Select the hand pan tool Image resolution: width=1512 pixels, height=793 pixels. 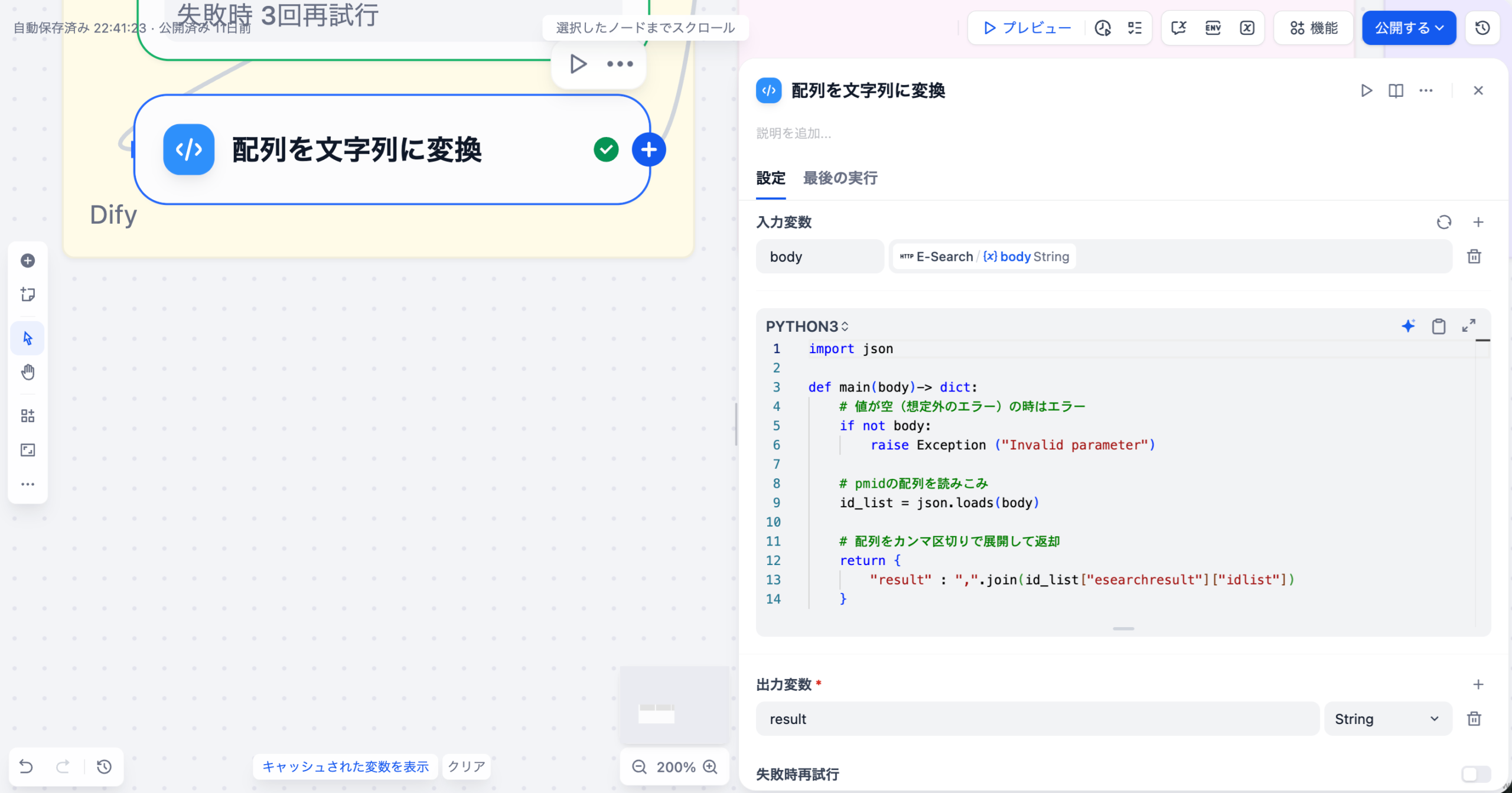pyautogui.click(x=28, y=372)
